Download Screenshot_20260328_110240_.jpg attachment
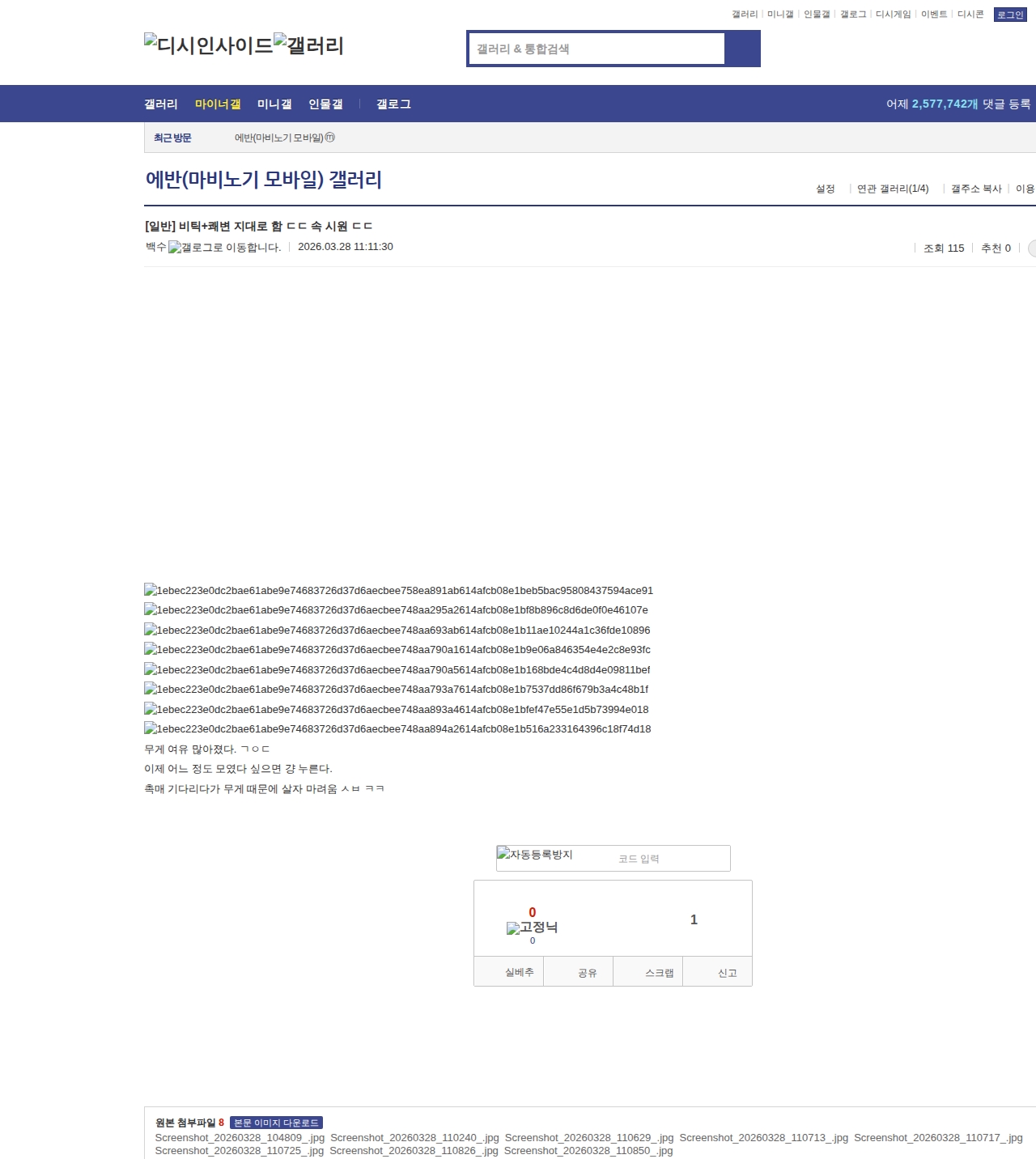Image resolution: width=1036 pixels, height=1159 pixels. pos(414,1138)
